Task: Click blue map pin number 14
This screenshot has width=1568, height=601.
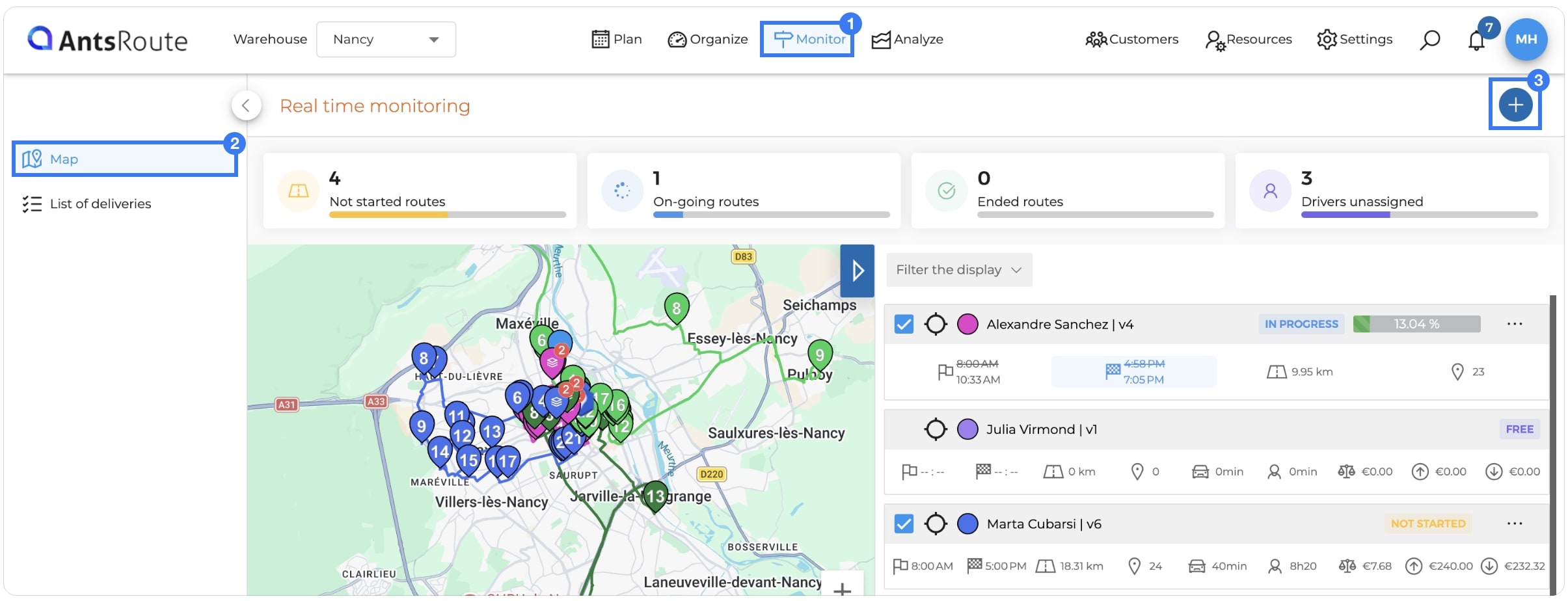Action: 439,451
